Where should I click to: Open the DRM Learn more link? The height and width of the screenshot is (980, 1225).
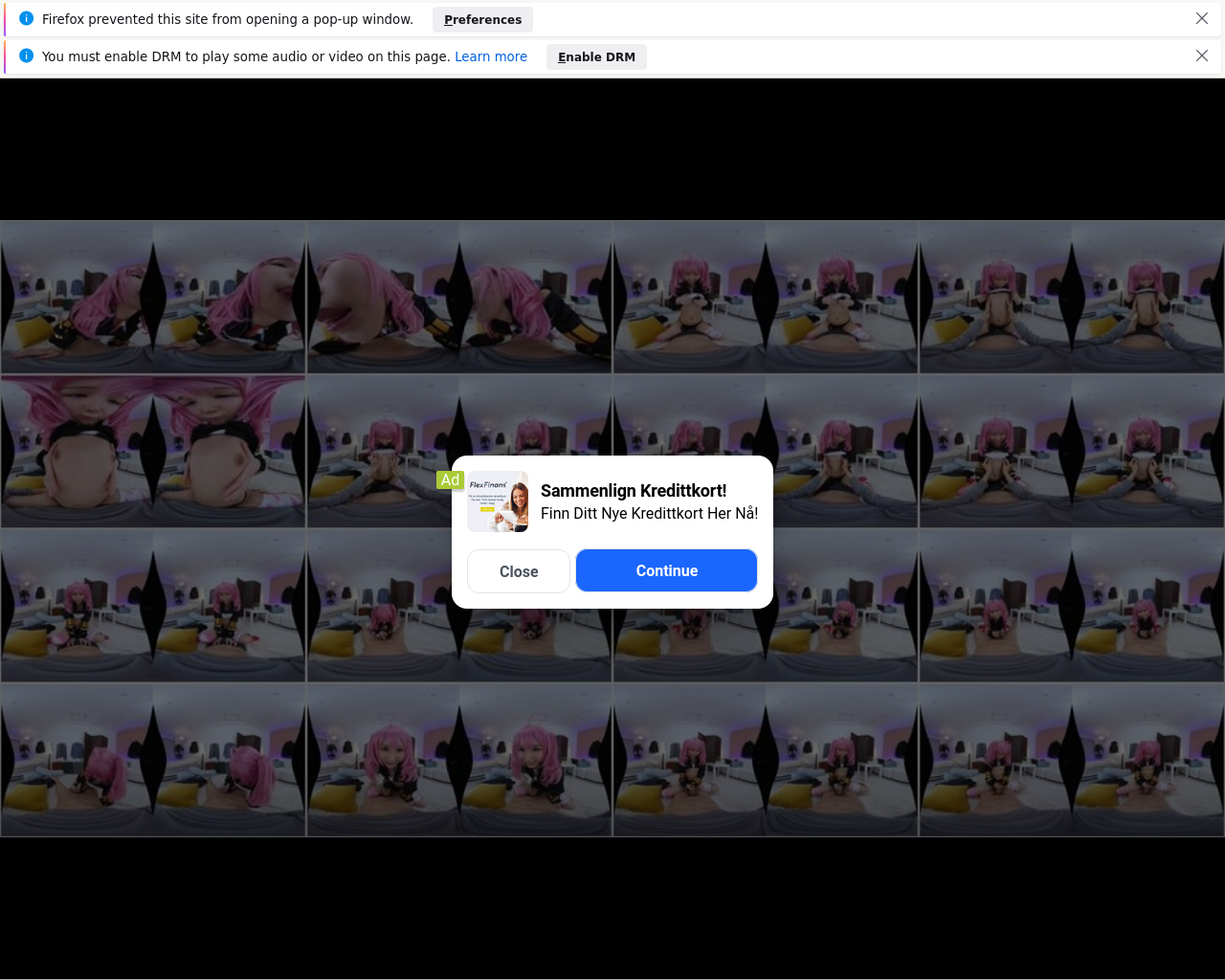coord(491,56)
